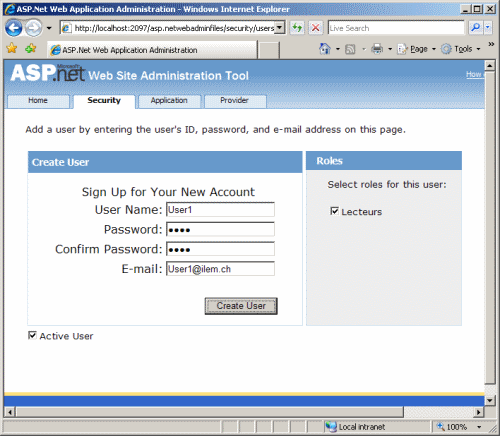Screen dimensions: 500x436
Task: Click the Live Search magnifier icon
Action: 475,28
